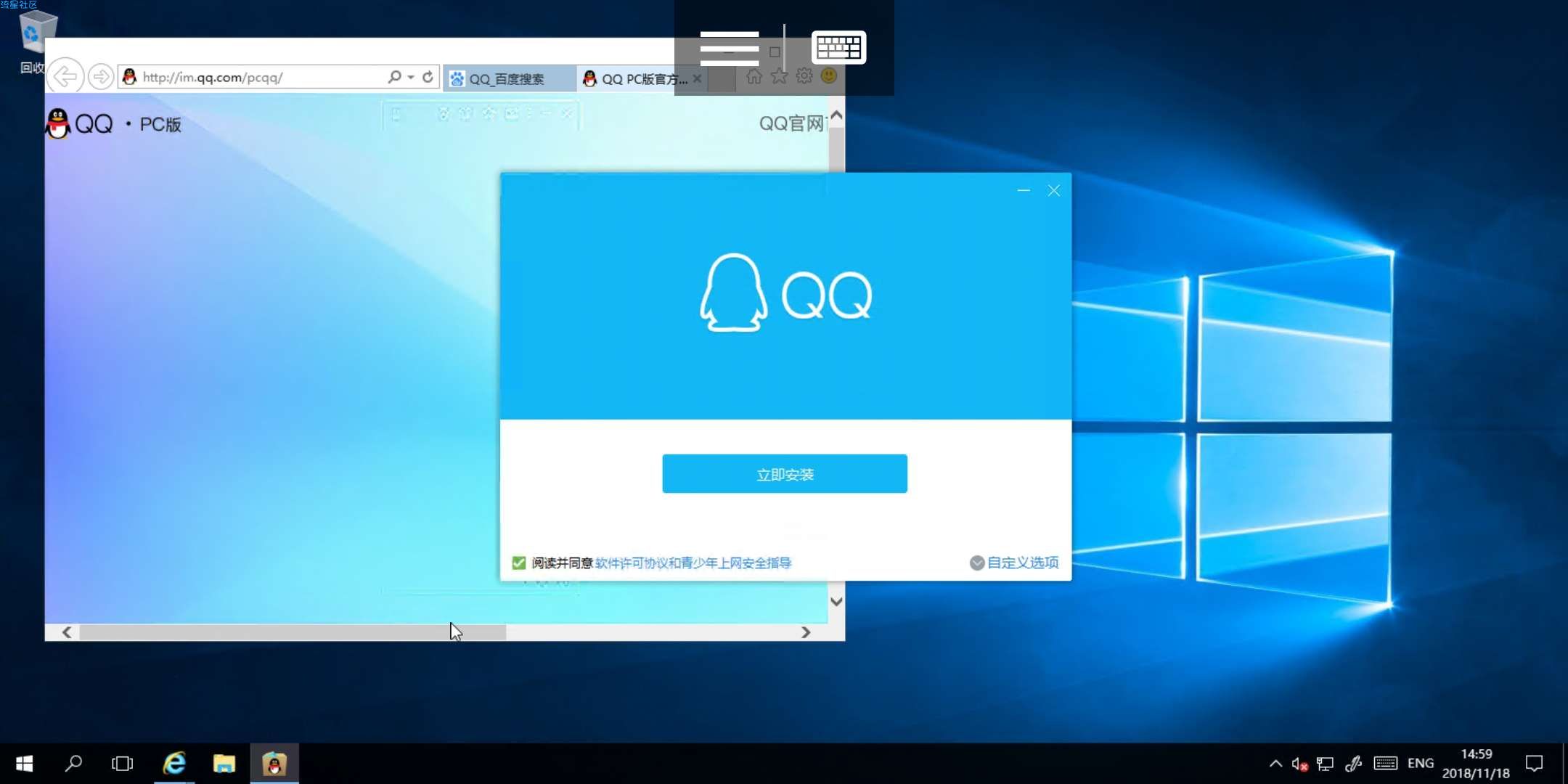
Task: Open File Explorer from taskbar
Action: [x=224, y=763]
